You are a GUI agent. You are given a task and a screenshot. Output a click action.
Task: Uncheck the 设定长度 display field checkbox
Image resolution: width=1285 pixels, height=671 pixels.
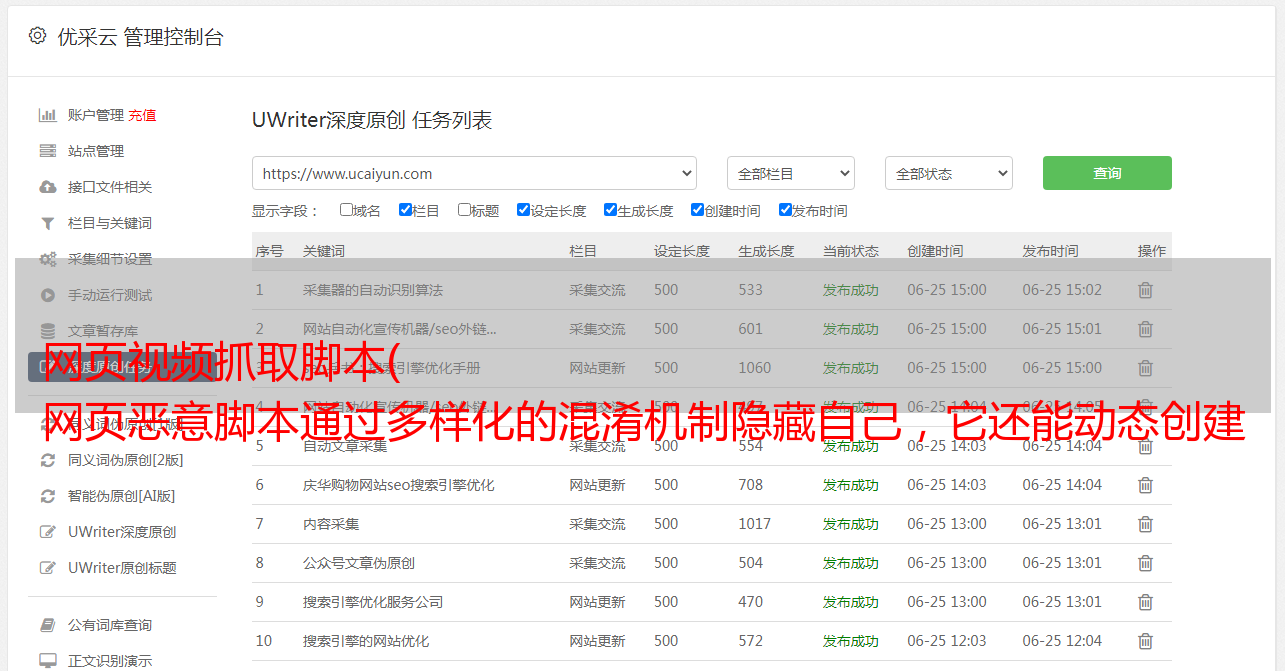click(x=523, y=210)
